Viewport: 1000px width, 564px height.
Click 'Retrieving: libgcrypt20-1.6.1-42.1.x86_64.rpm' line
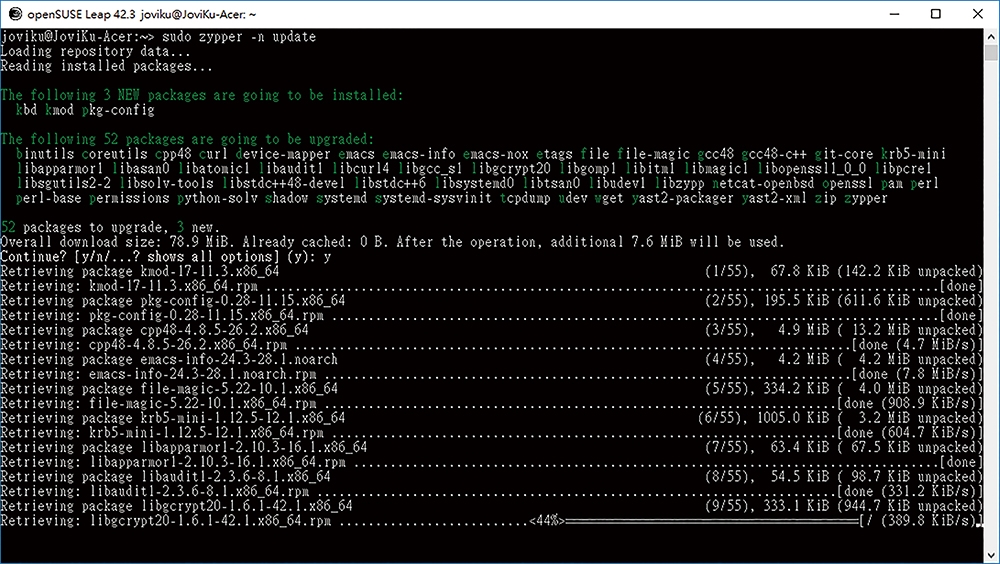(166, 521)
